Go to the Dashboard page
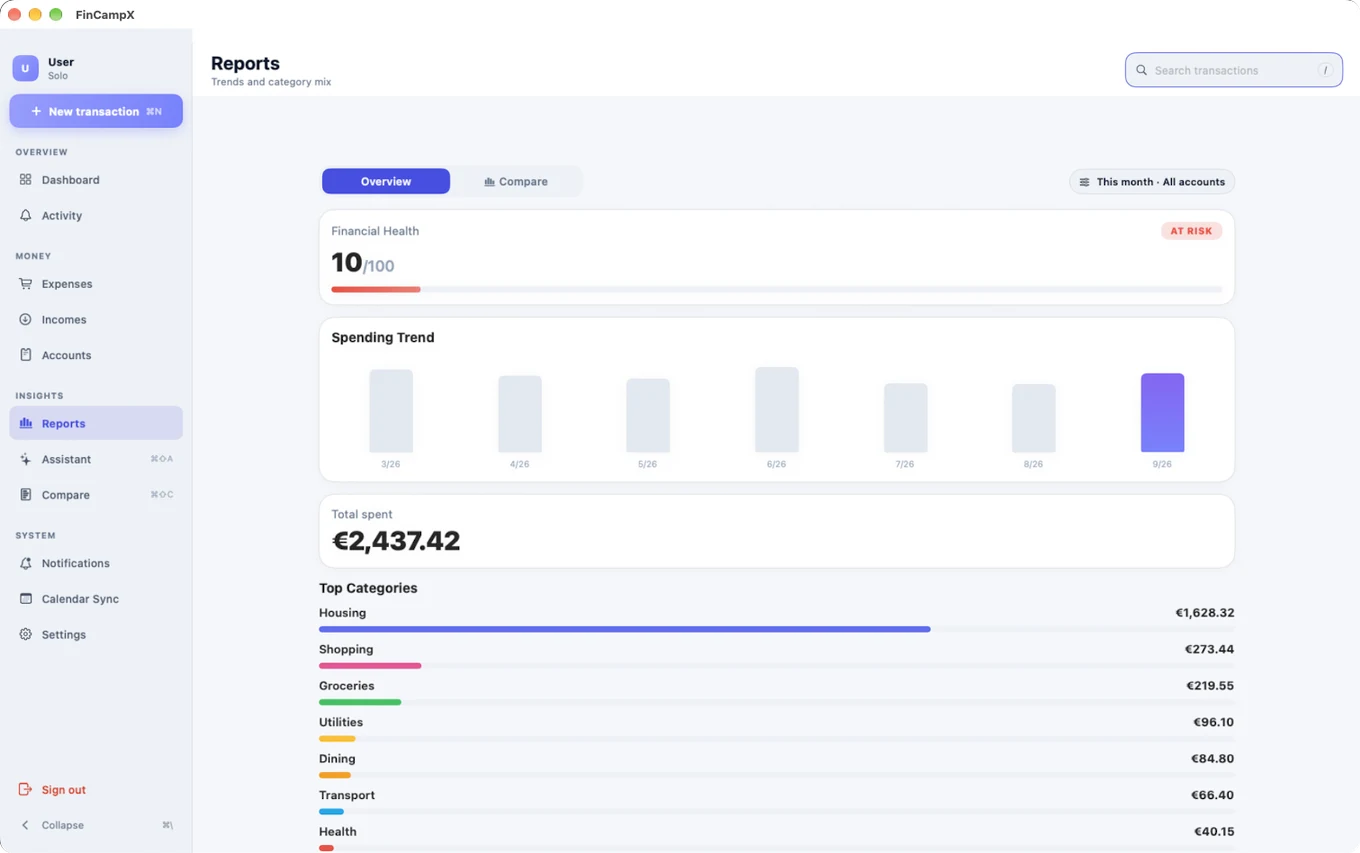The image size is (1360, 853). pos(96,180)
